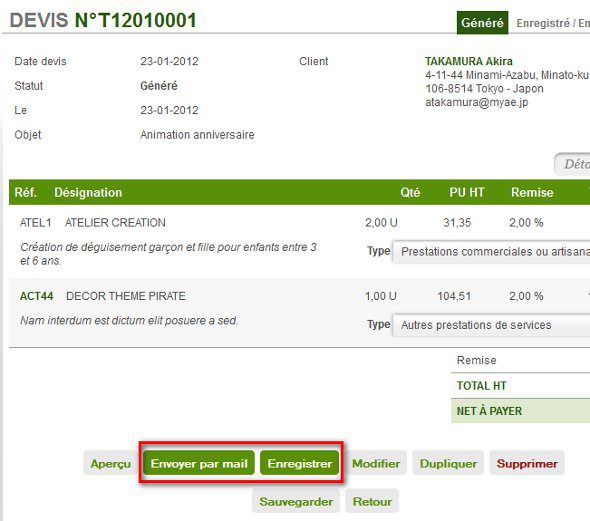
Task: Click the DECOR THEME PIRATE designation
Action: pyautogui.click(x=126, y=296)
